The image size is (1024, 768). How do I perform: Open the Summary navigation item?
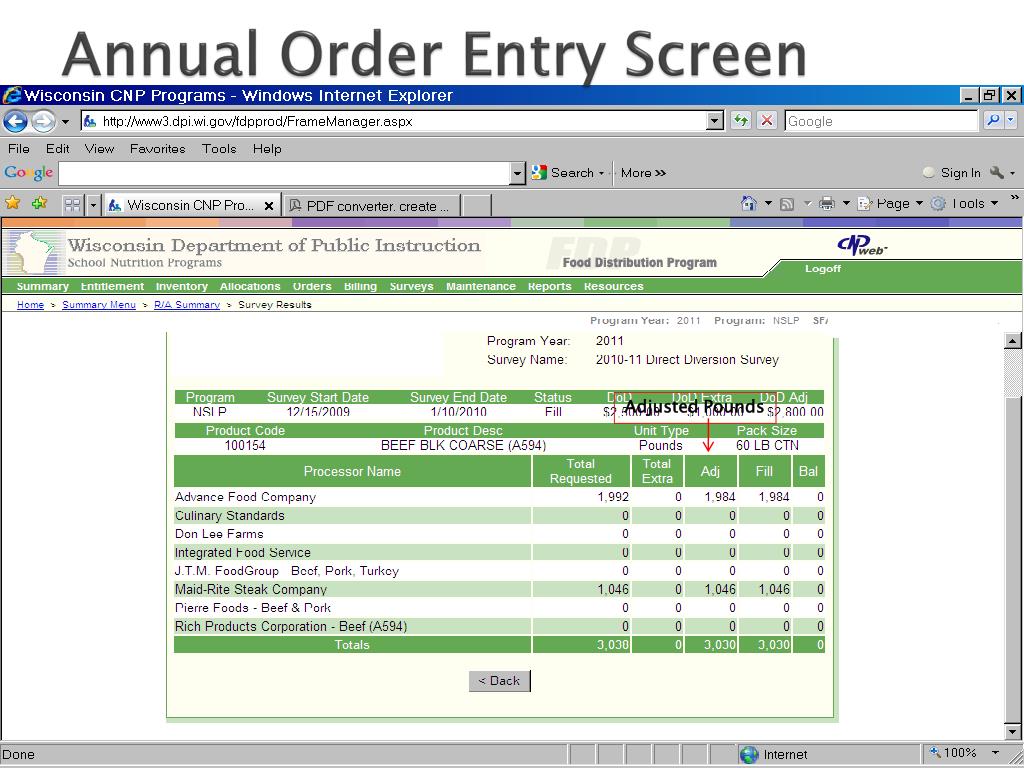pyautogui.click(x=42, y=286)
